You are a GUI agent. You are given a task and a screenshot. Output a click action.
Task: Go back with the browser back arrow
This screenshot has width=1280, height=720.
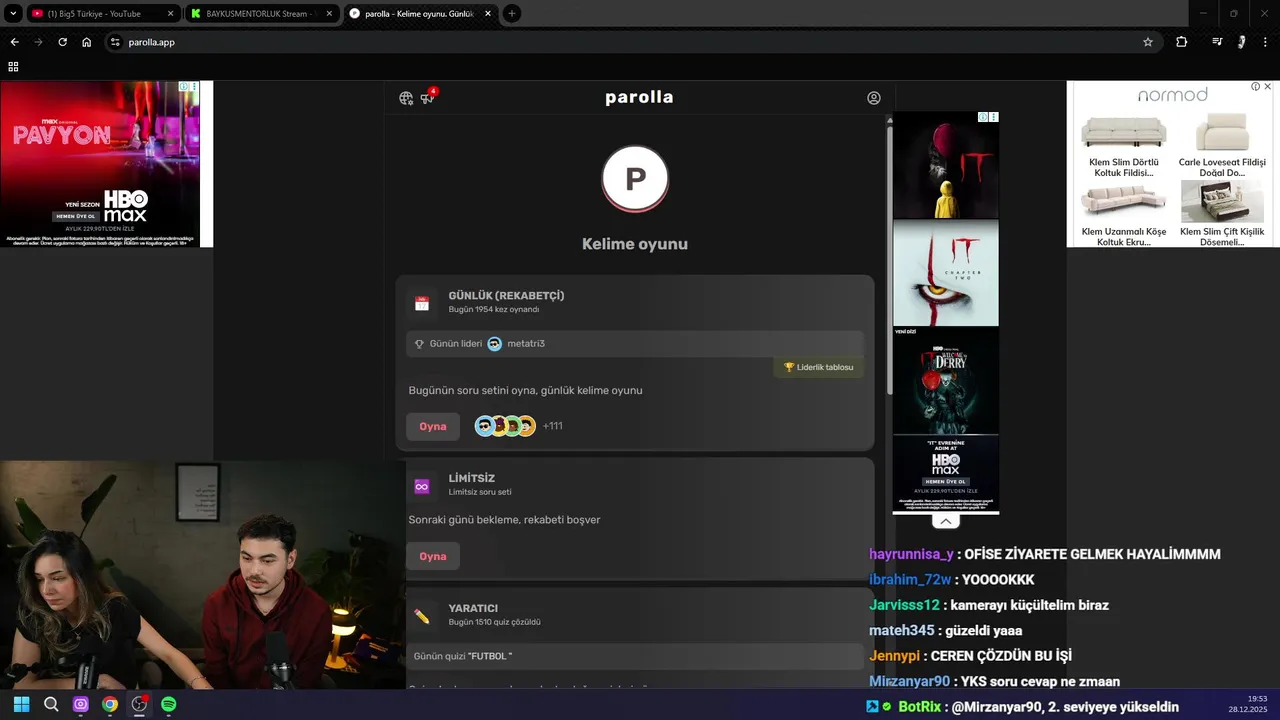point(14,42)
